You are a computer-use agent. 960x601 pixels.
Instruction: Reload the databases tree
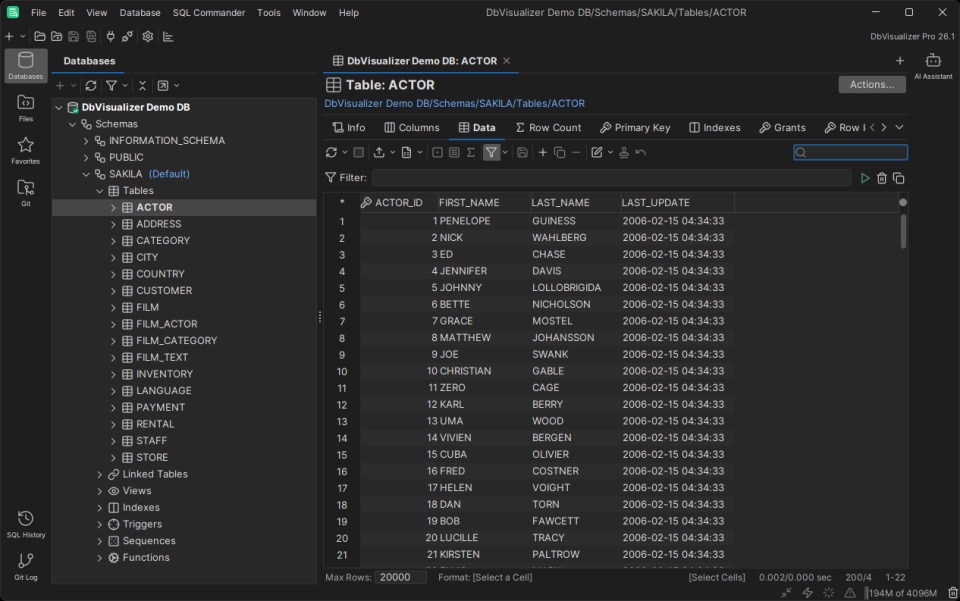click(x=91, y=86)
